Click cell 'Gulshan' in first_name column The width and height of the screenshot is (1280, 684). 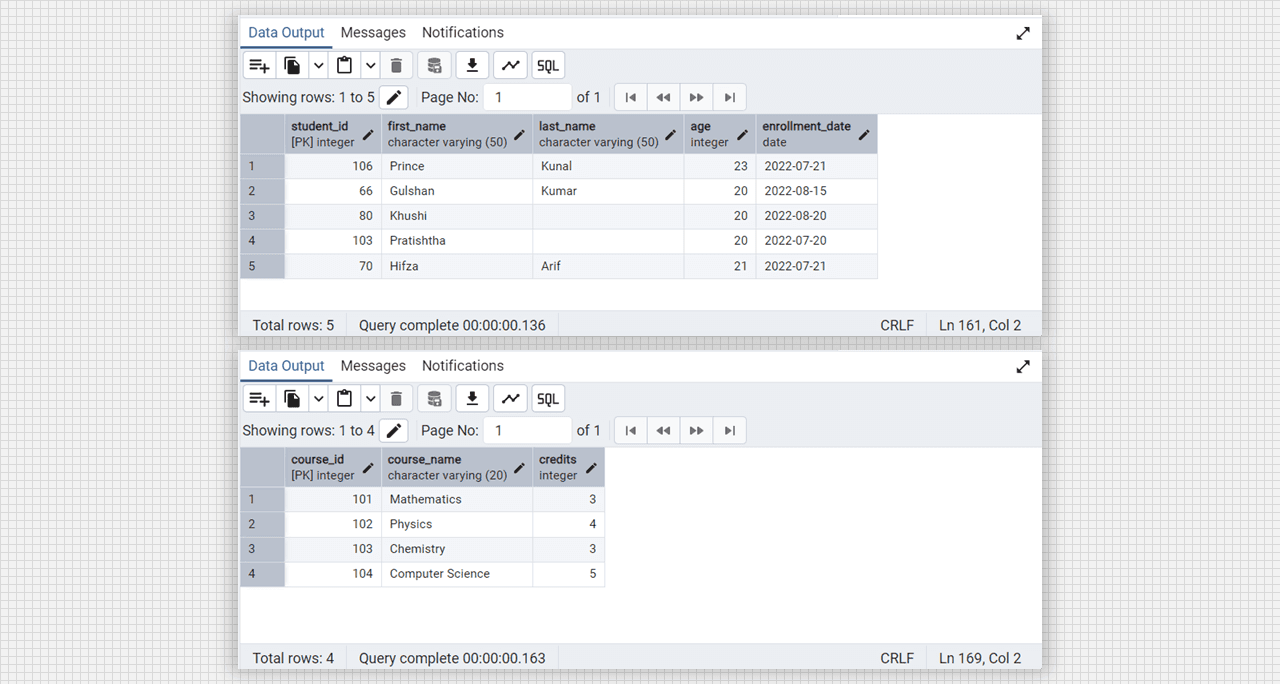pos(457,191)
